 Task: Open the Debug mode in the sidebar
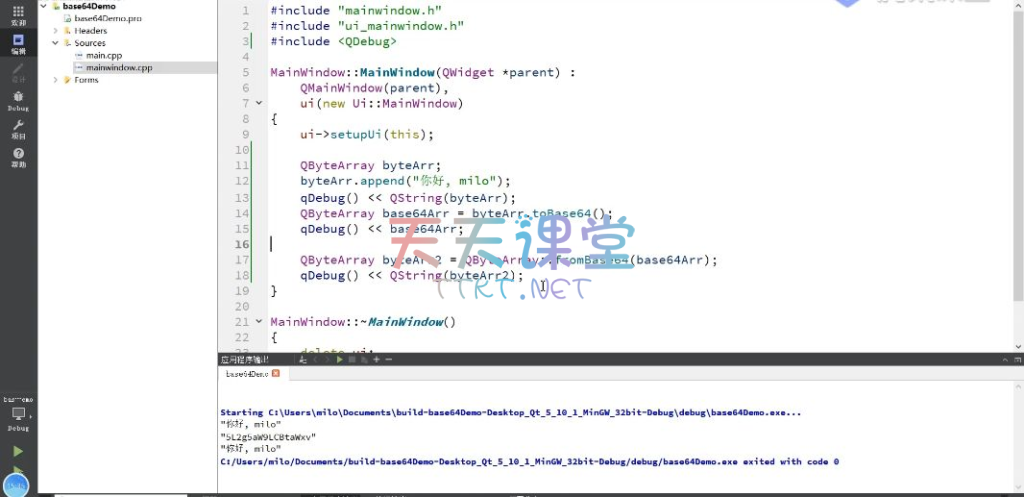(x=18, y=100)
